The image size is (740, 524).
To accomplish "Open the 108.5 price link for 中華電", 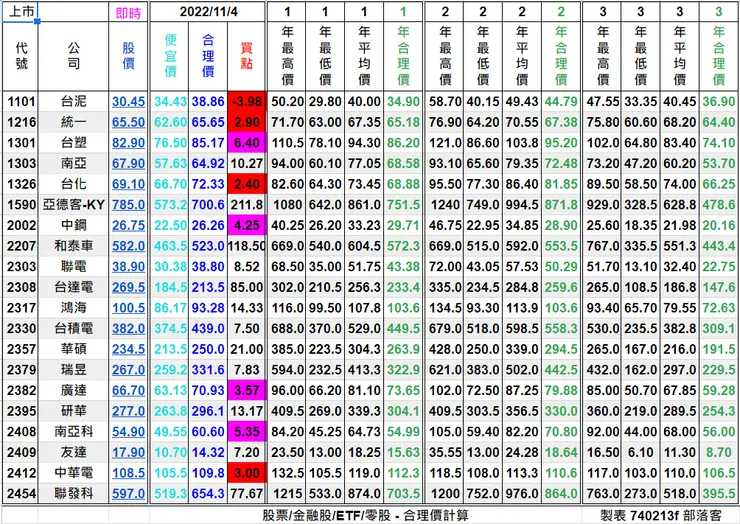I will (x=128, y=473).
